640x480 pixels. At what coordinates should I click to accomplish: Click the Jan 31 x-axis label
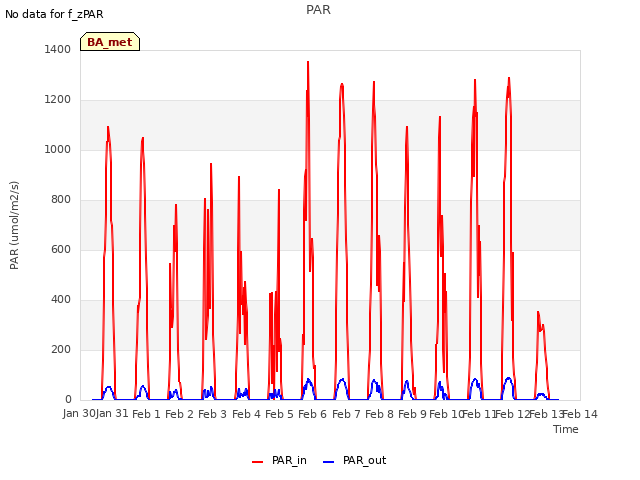coord(112,414)
